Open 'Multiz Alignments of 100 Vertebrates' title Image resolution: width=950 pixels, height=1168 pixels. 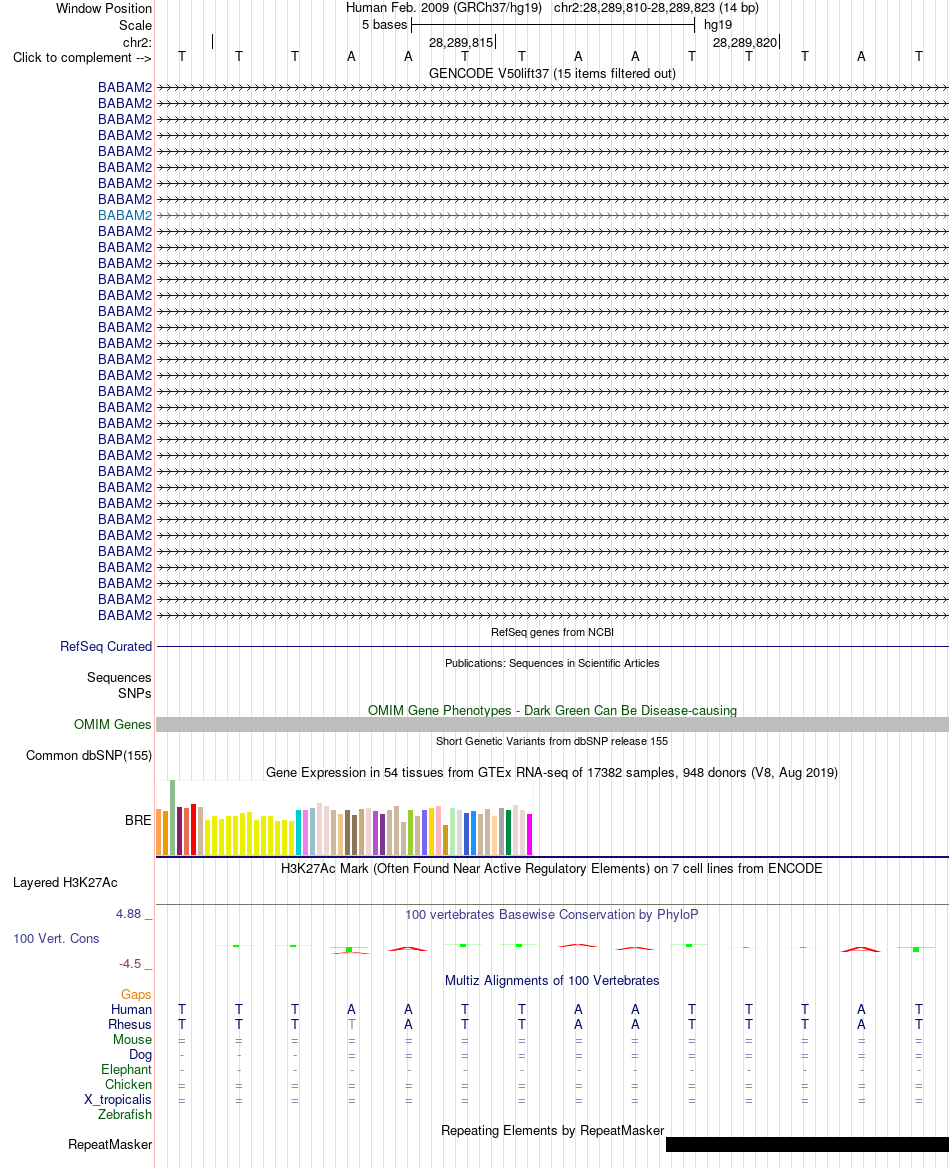[x=552, y=980]
